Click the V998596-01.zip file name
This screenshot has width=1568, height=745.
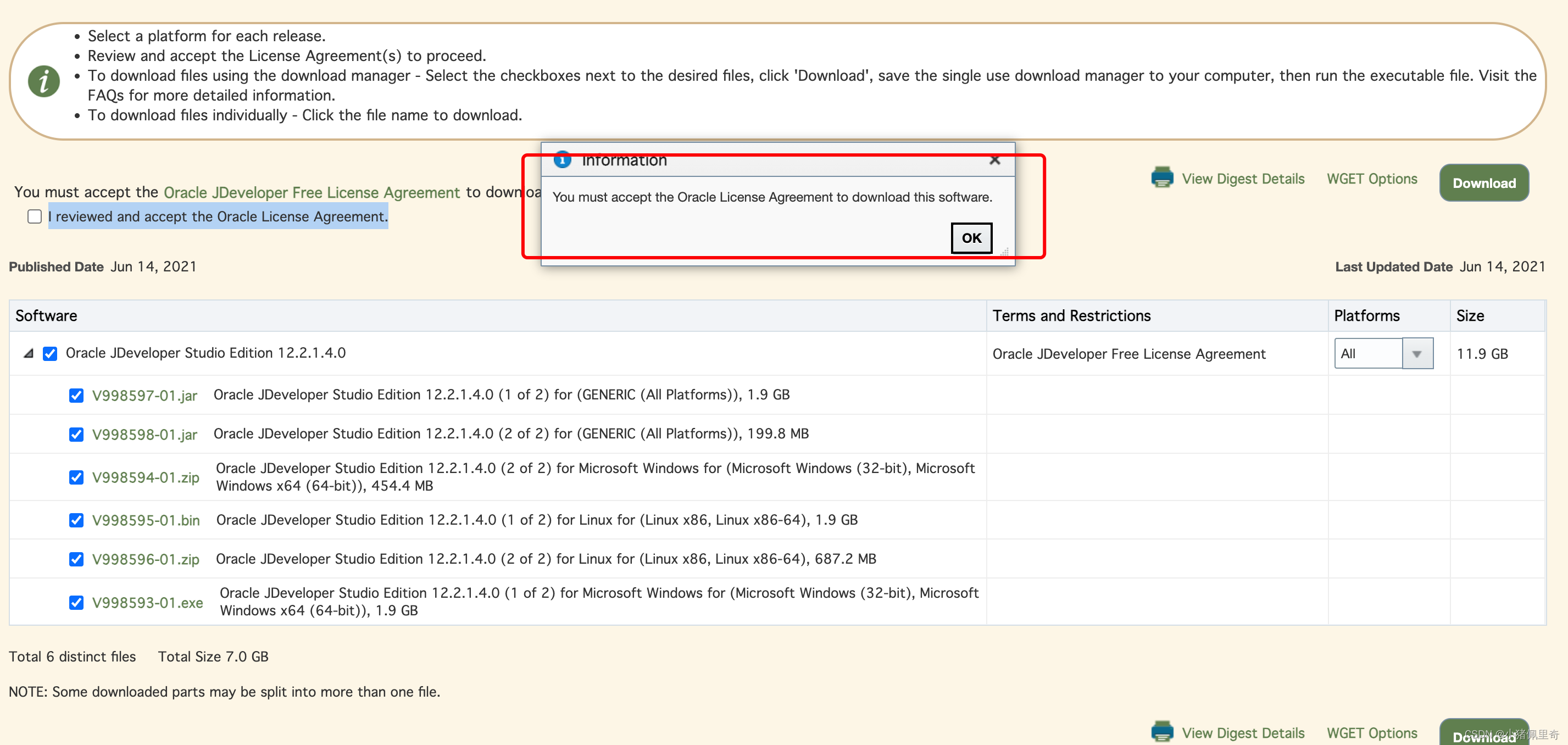point(146,559)
